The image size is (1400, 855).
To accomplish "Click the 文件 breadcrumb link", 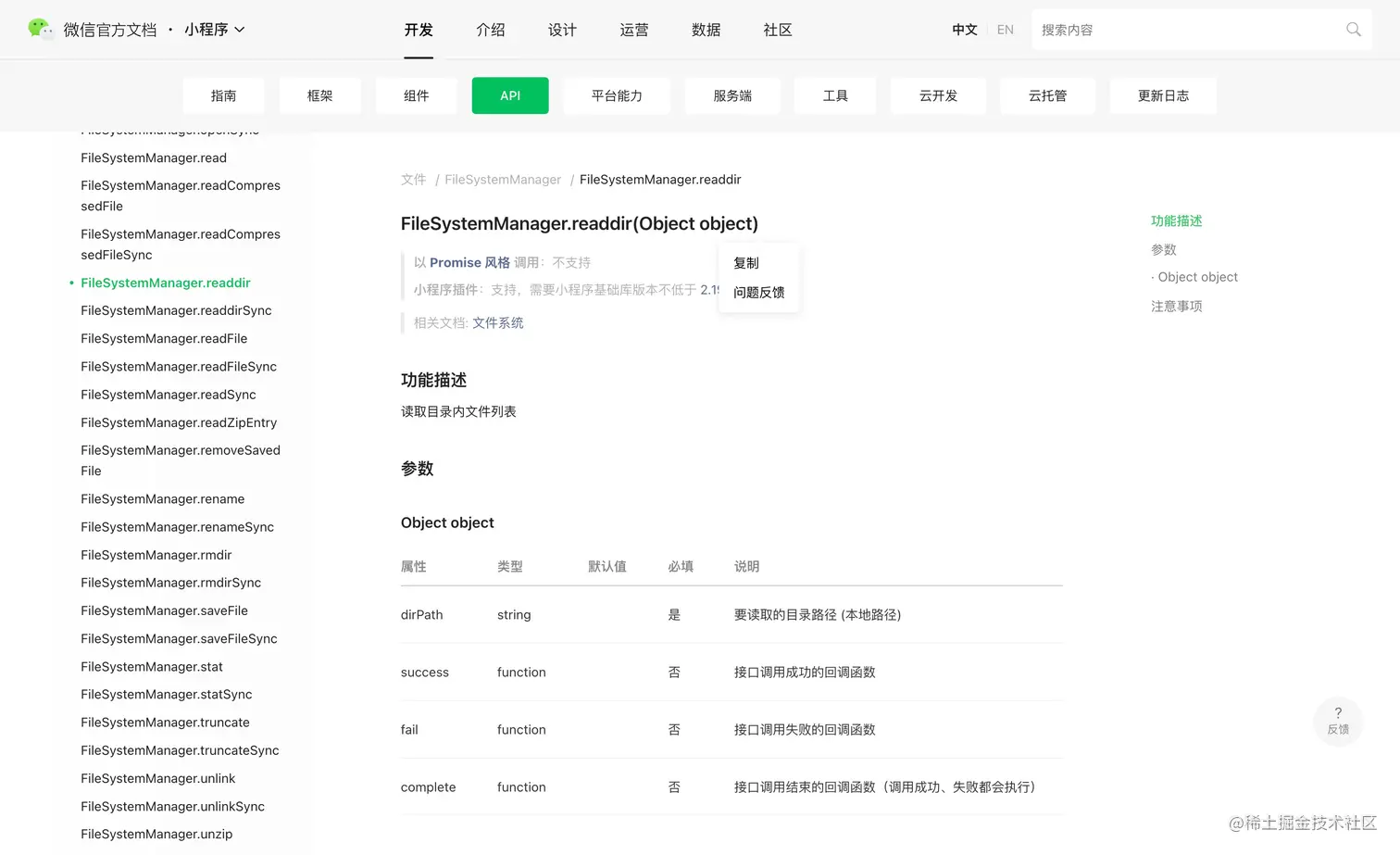I will click(x=413, y=180).
